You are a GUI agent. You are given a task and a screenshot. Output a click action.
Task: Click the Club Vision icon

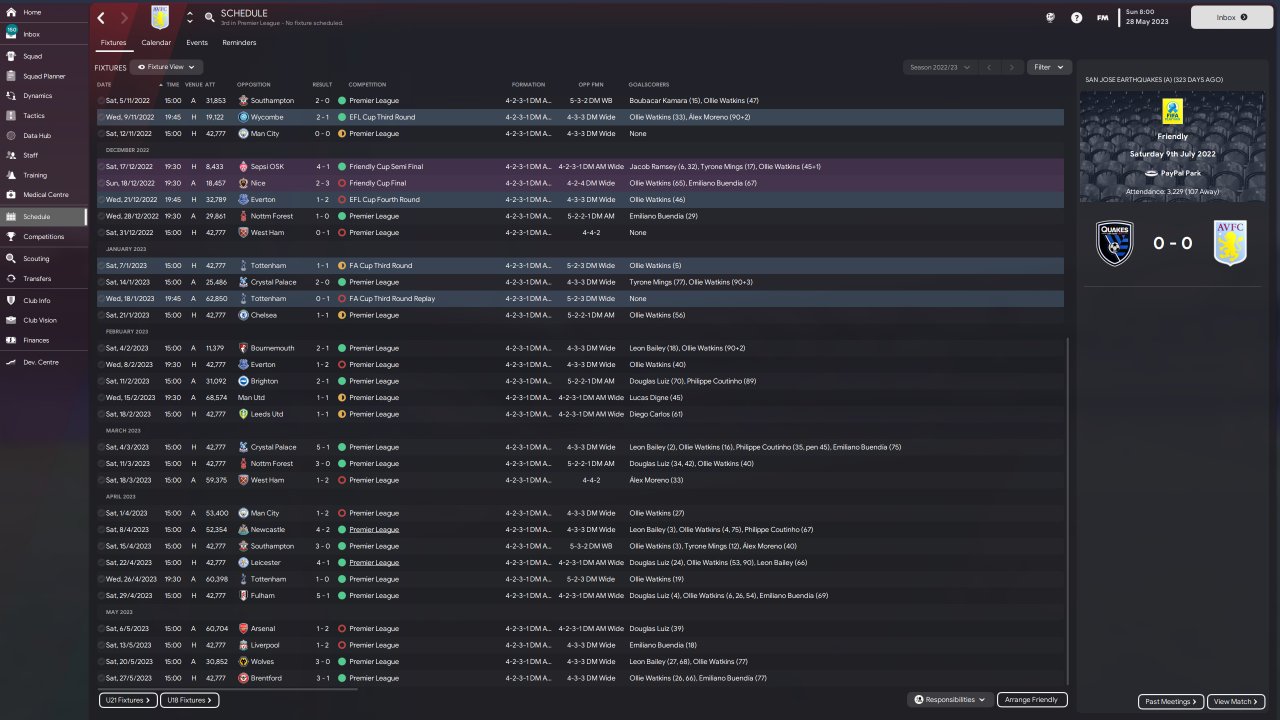(11, 320)
